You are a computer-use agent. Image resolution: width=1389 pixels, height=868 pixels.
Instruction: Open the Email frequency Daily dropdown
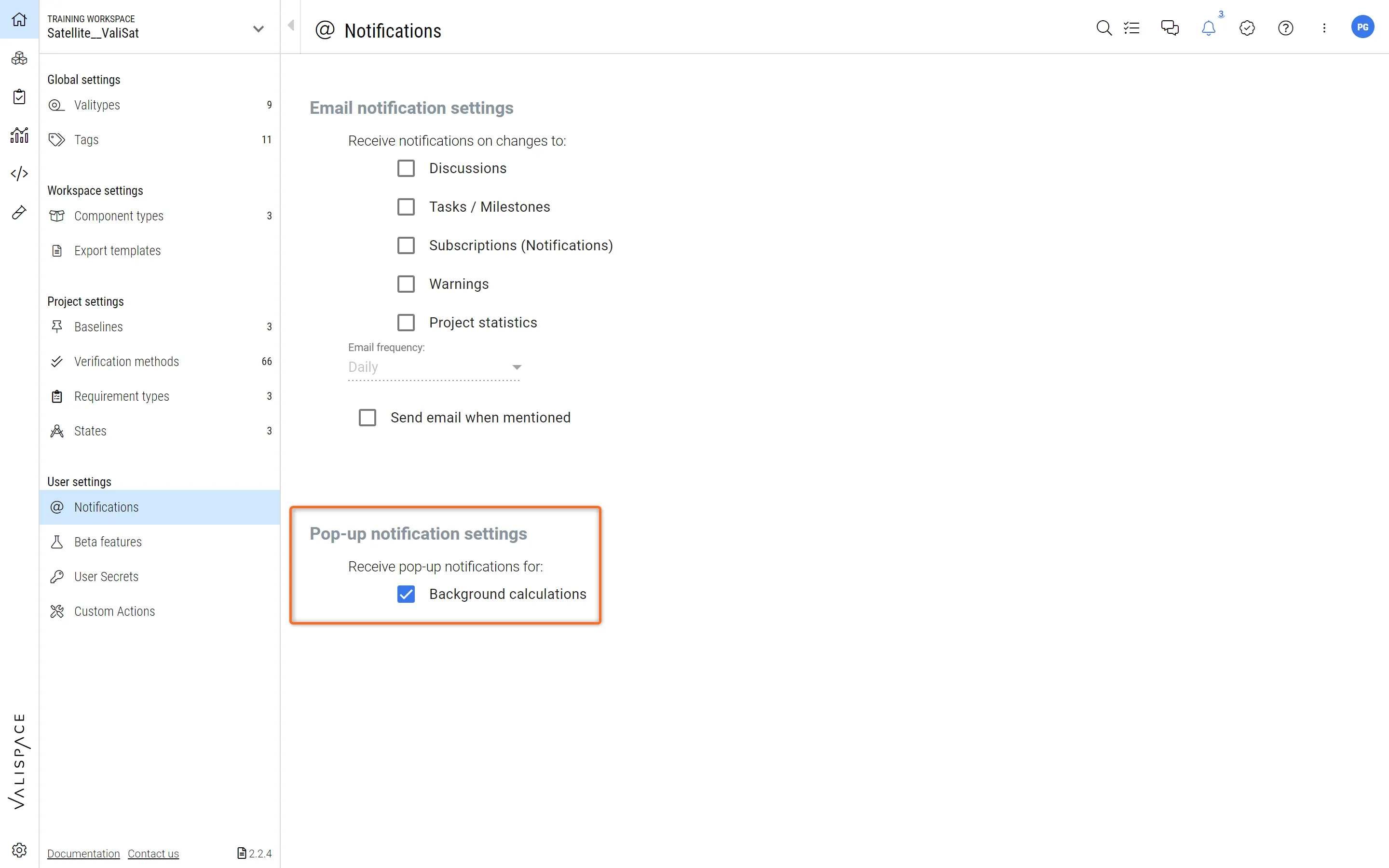click(434, 367)
